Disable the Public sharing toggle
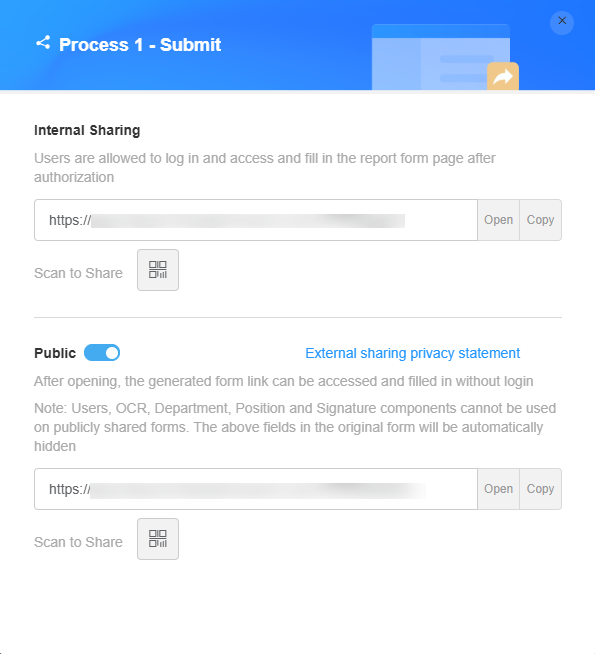 tap(102, 353)
